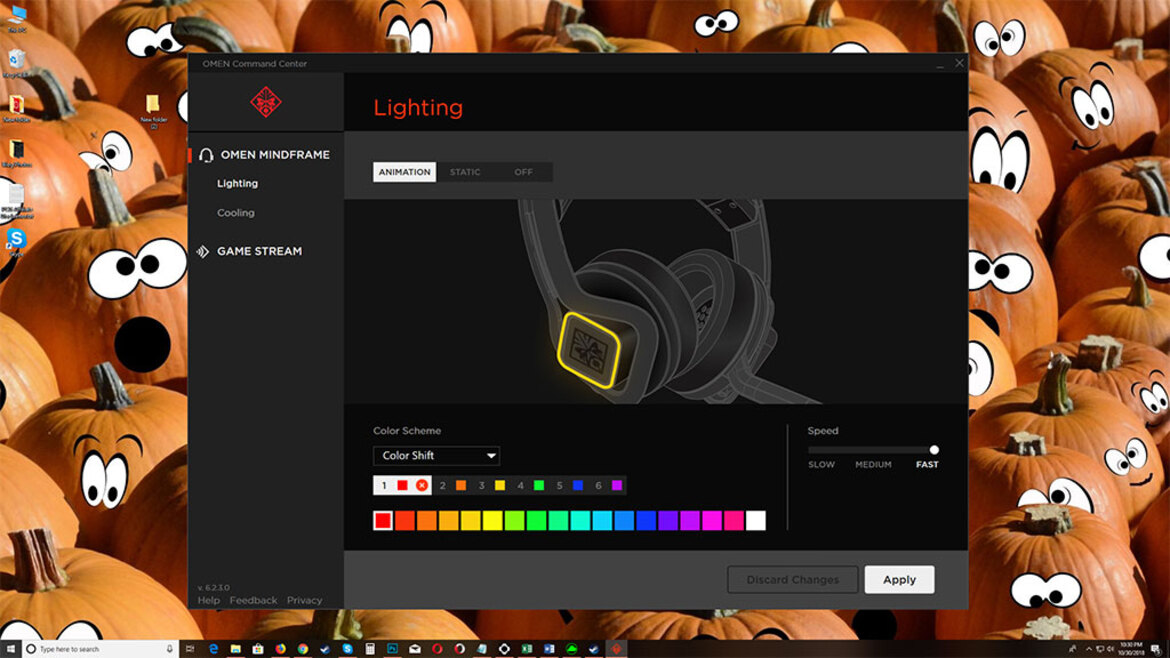Open Calculator from the taskbar
The height and width of the screenshot is (658, 1170).
click(370, 649)
